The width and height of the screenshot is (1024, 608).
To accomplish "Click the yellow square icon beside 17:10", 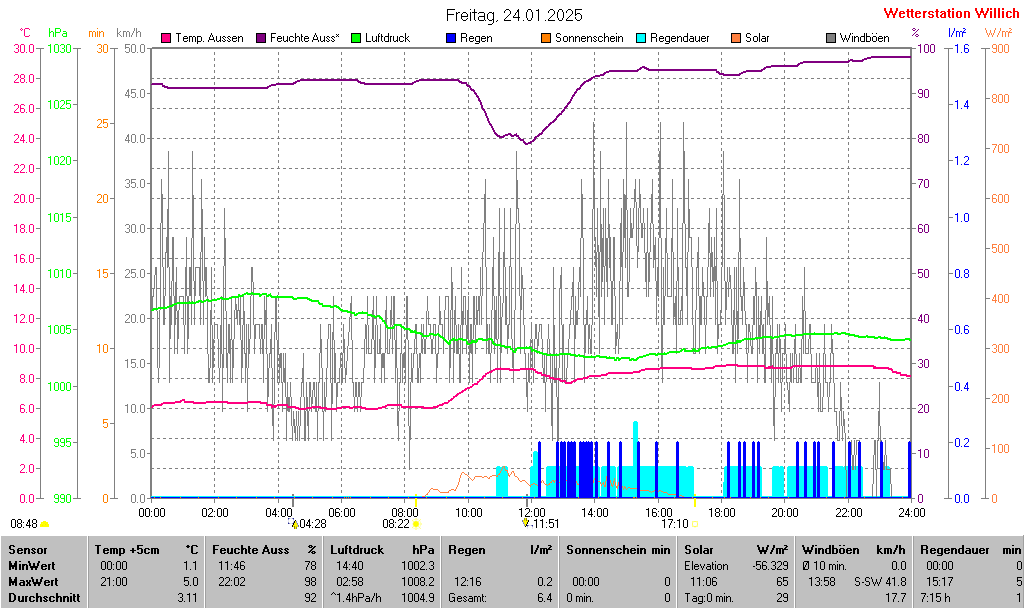I will coord(695,524).
